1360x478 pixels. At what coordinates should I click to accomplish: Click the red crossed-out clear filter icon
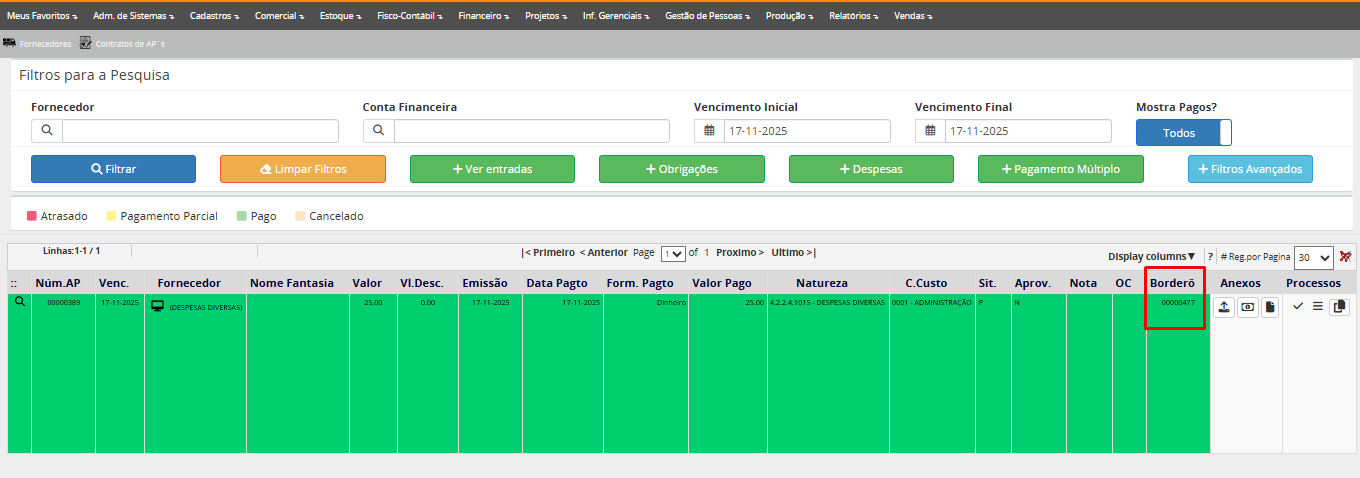[1345, 257]
